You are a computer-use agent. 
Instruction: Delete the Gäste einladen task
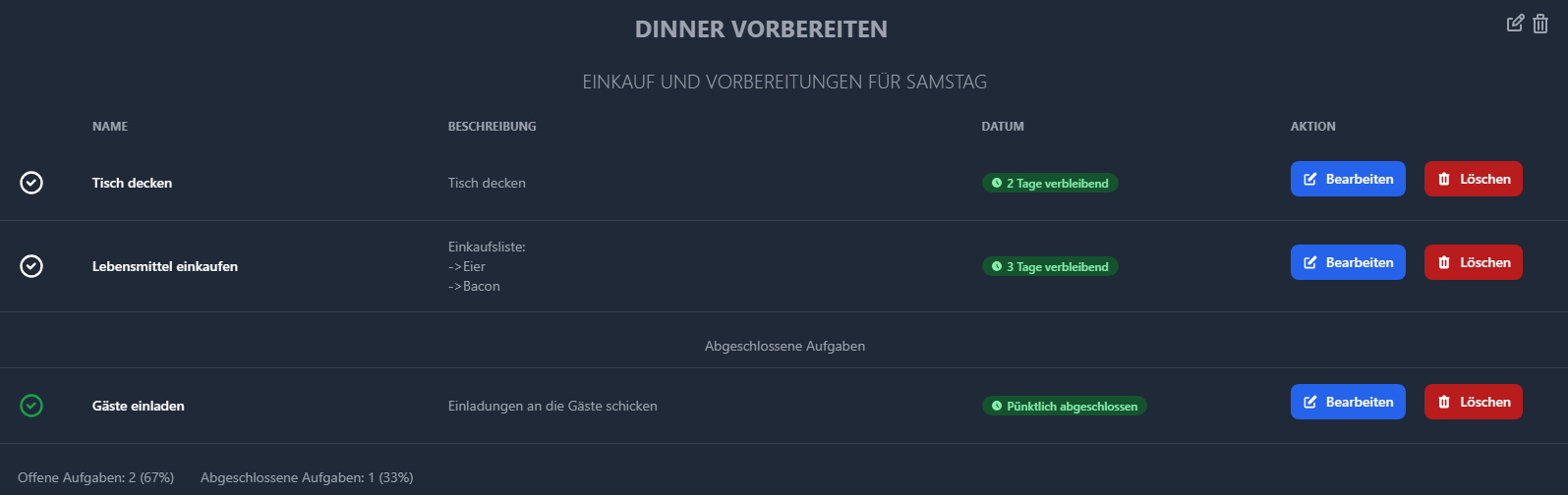pyautogui.click(x=1473, y=402)
